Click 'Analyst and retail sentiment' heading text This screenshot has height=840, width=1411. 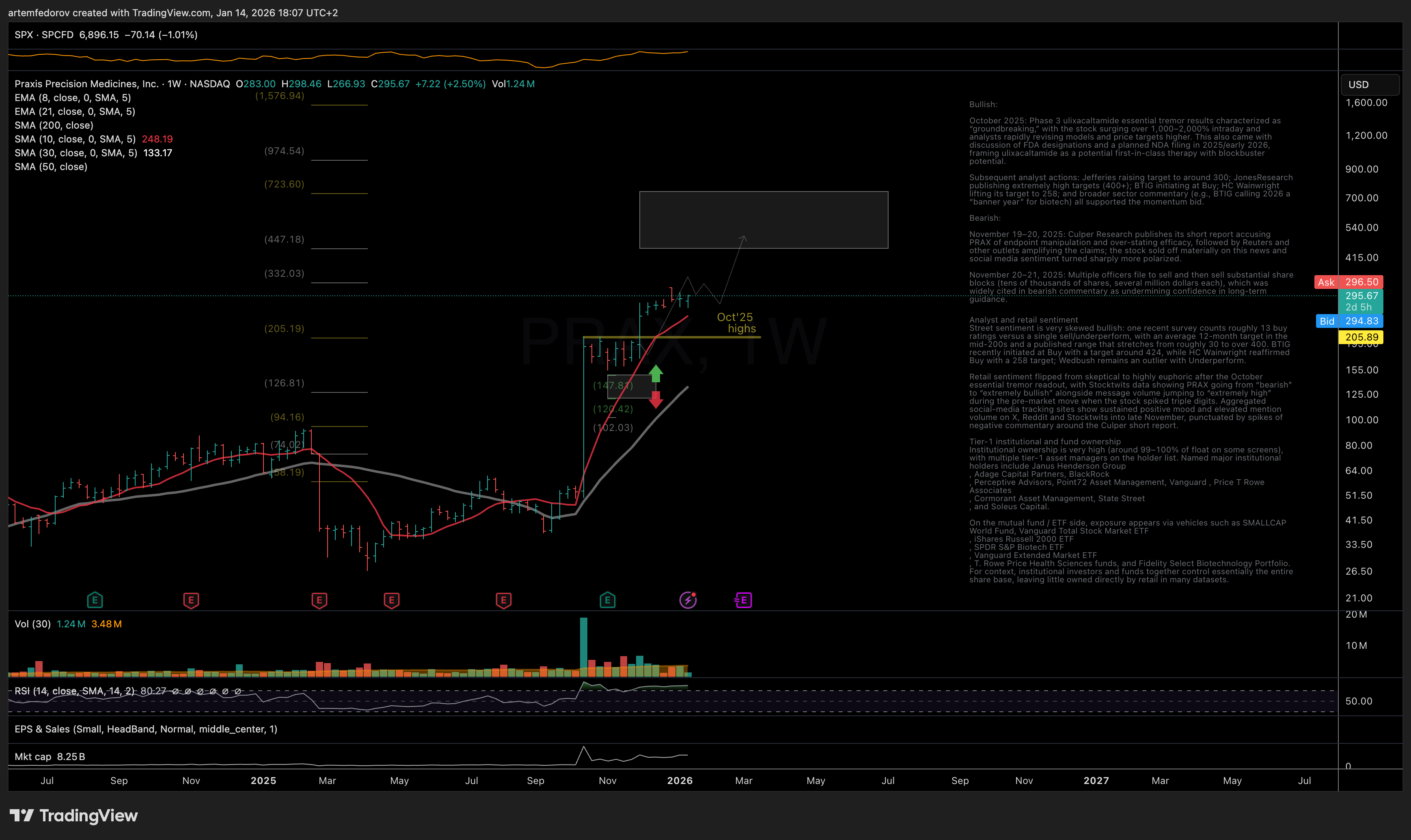click(x=1024, y=320)
